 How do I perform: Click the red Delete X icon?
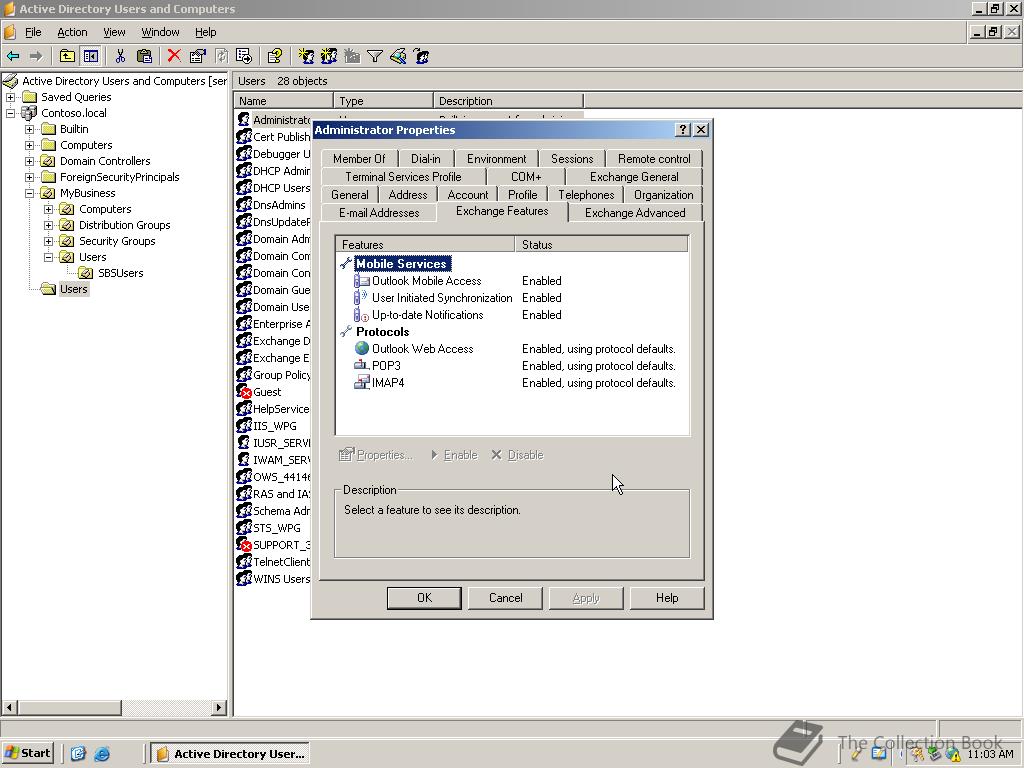click(174, 56)
